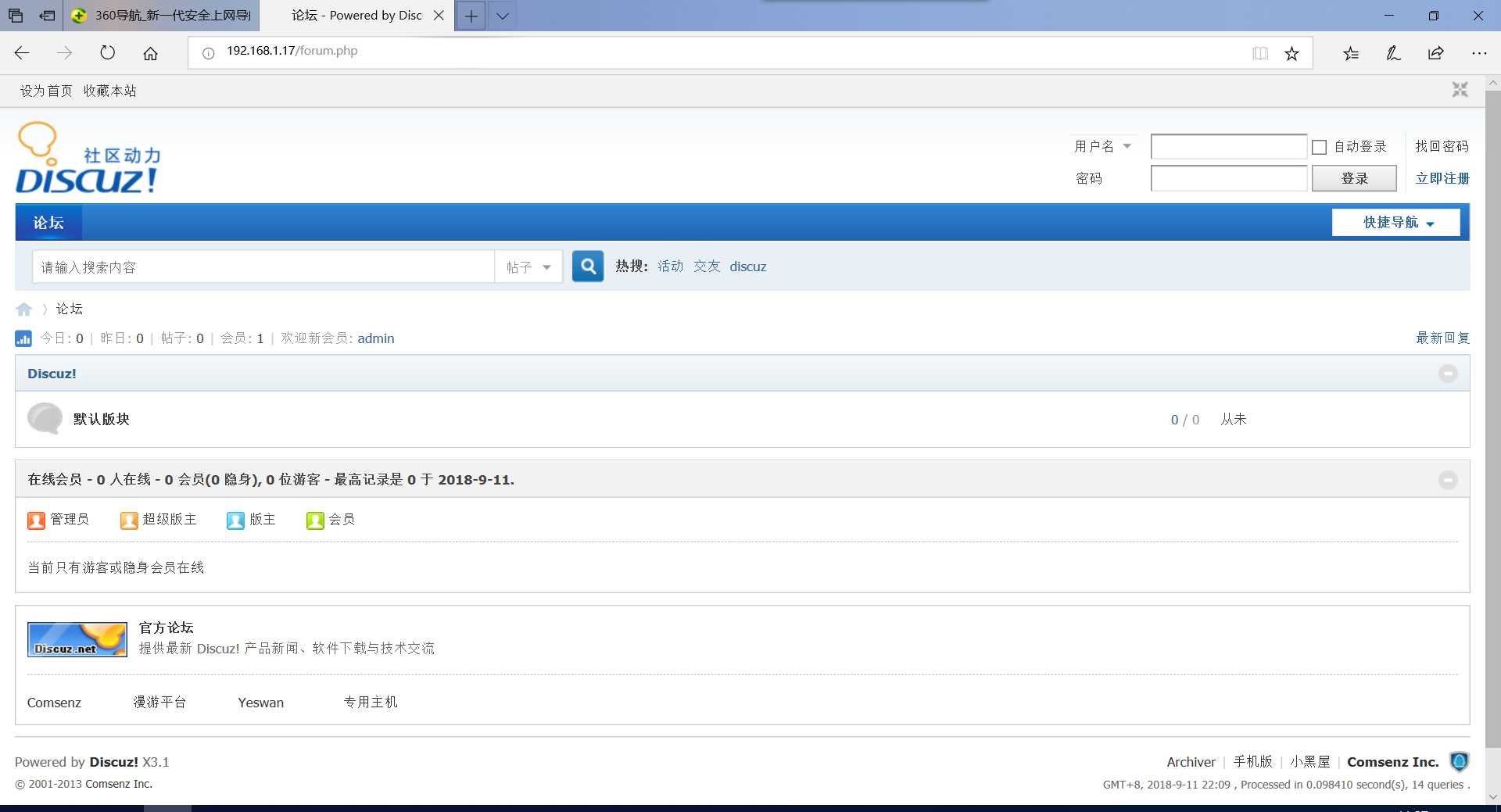The width and height of the screenshot is (1501, 812).
Task: Click 立即注册 register link
Action: pos(1442,178)
